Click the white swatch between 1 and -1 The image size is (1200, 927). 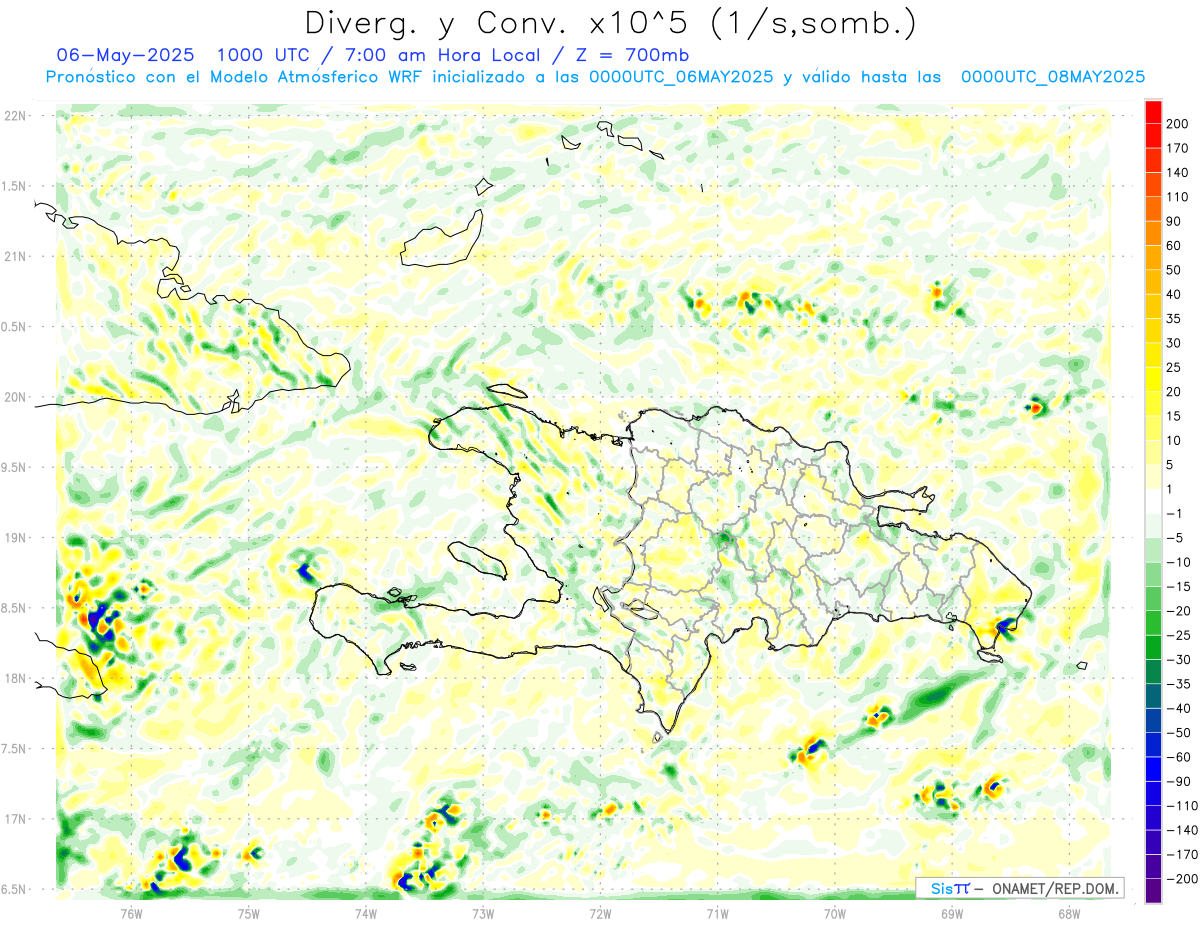[x=1153, y=501]
